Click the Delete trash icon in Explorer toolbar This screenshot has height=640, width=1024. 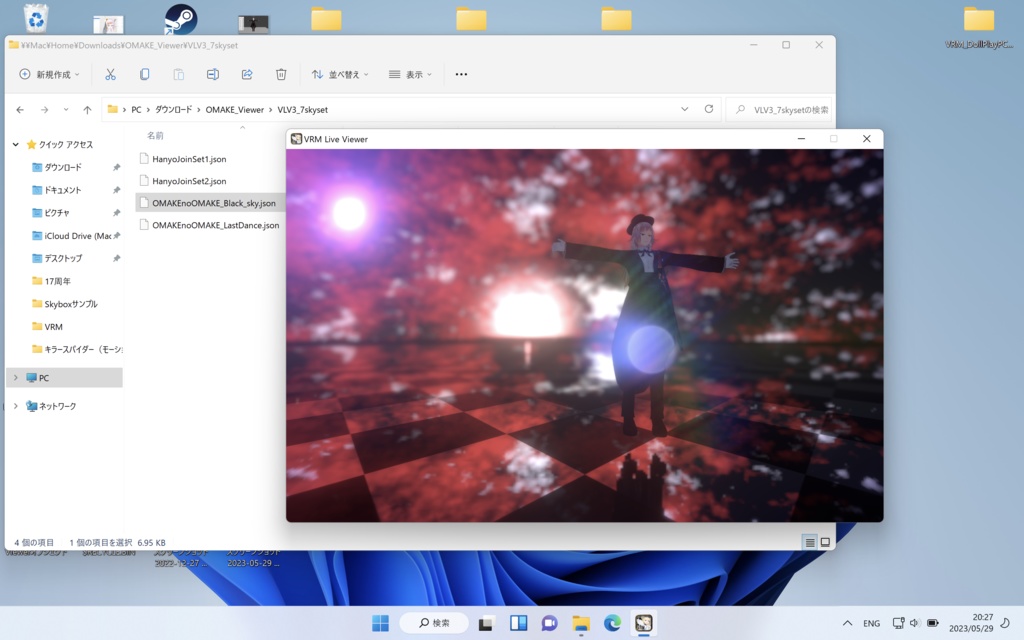click(281, 74)
